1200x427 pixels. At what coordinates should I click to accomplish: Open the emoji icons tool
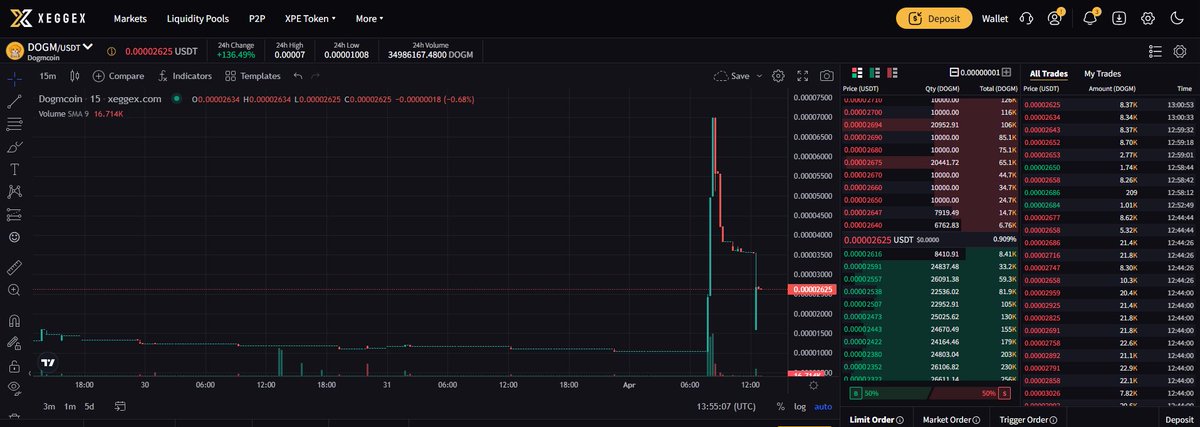[14, 237]
